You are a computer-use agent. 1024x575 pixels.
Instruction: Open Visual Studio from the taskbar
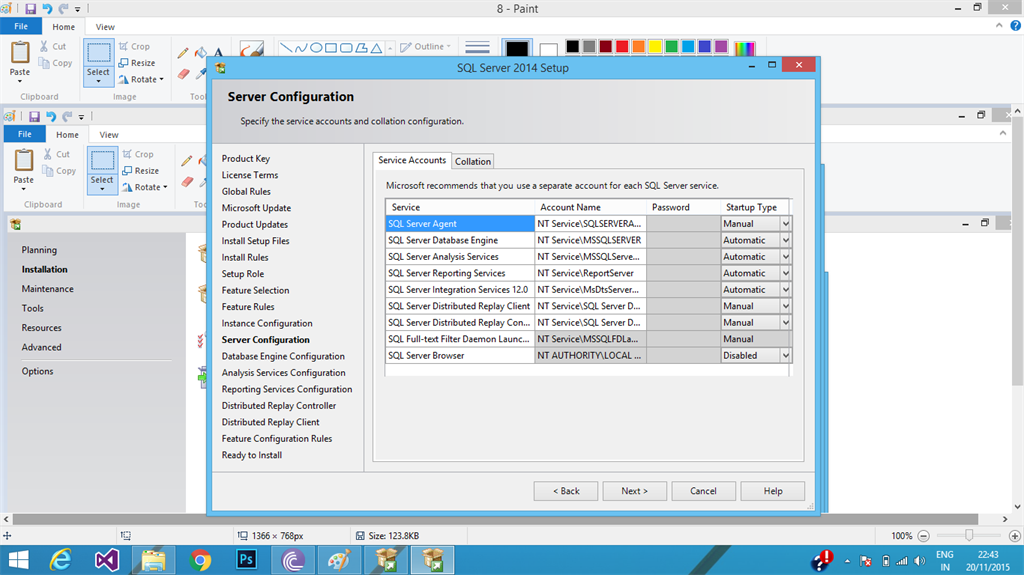point(107,560)
